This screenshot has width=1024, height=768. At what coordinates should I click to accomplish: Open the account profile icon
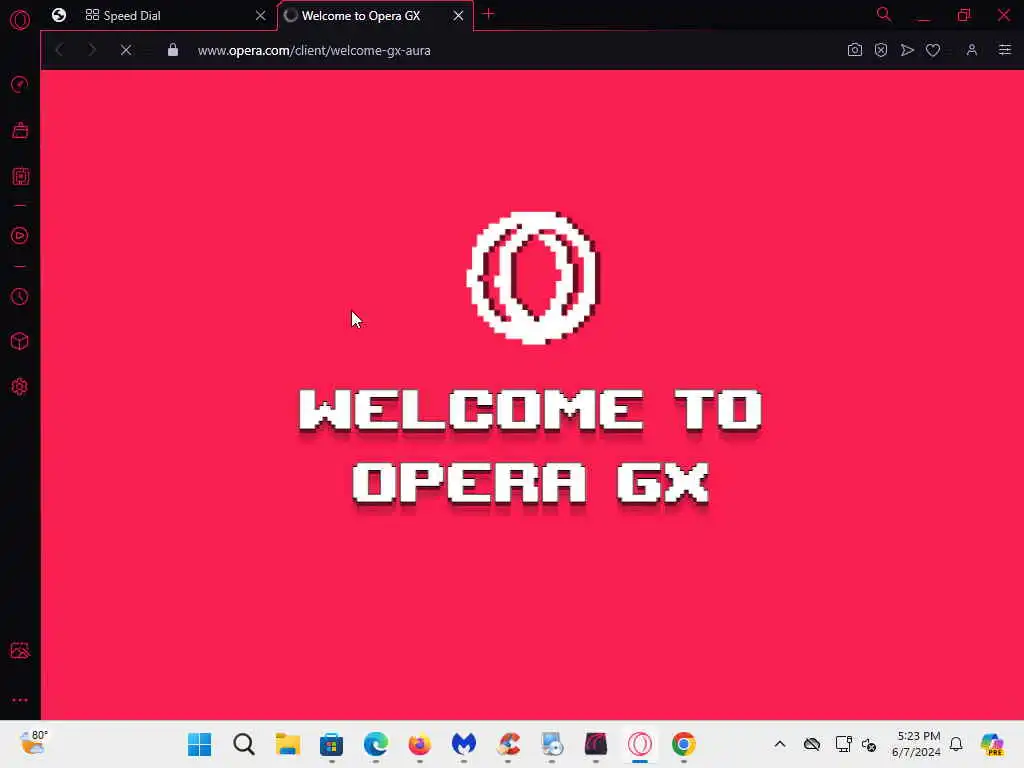pos(972,50)
